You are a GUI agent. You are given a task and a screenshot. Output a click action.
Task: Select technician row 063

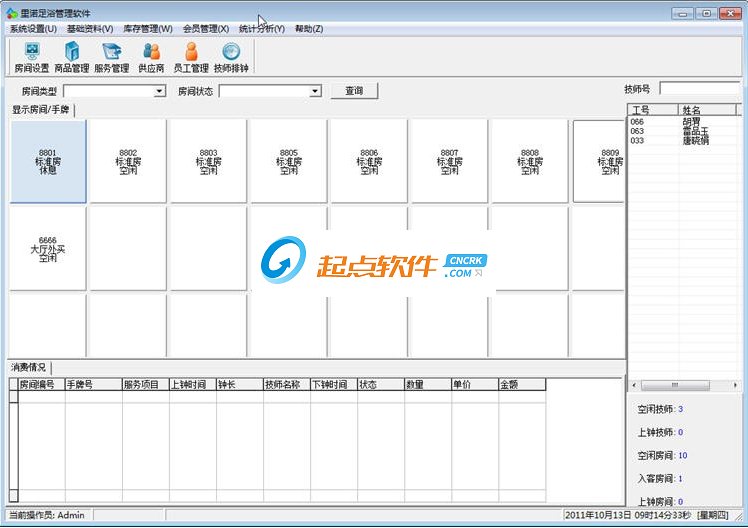pyautogui.click(x=683, y=131)
